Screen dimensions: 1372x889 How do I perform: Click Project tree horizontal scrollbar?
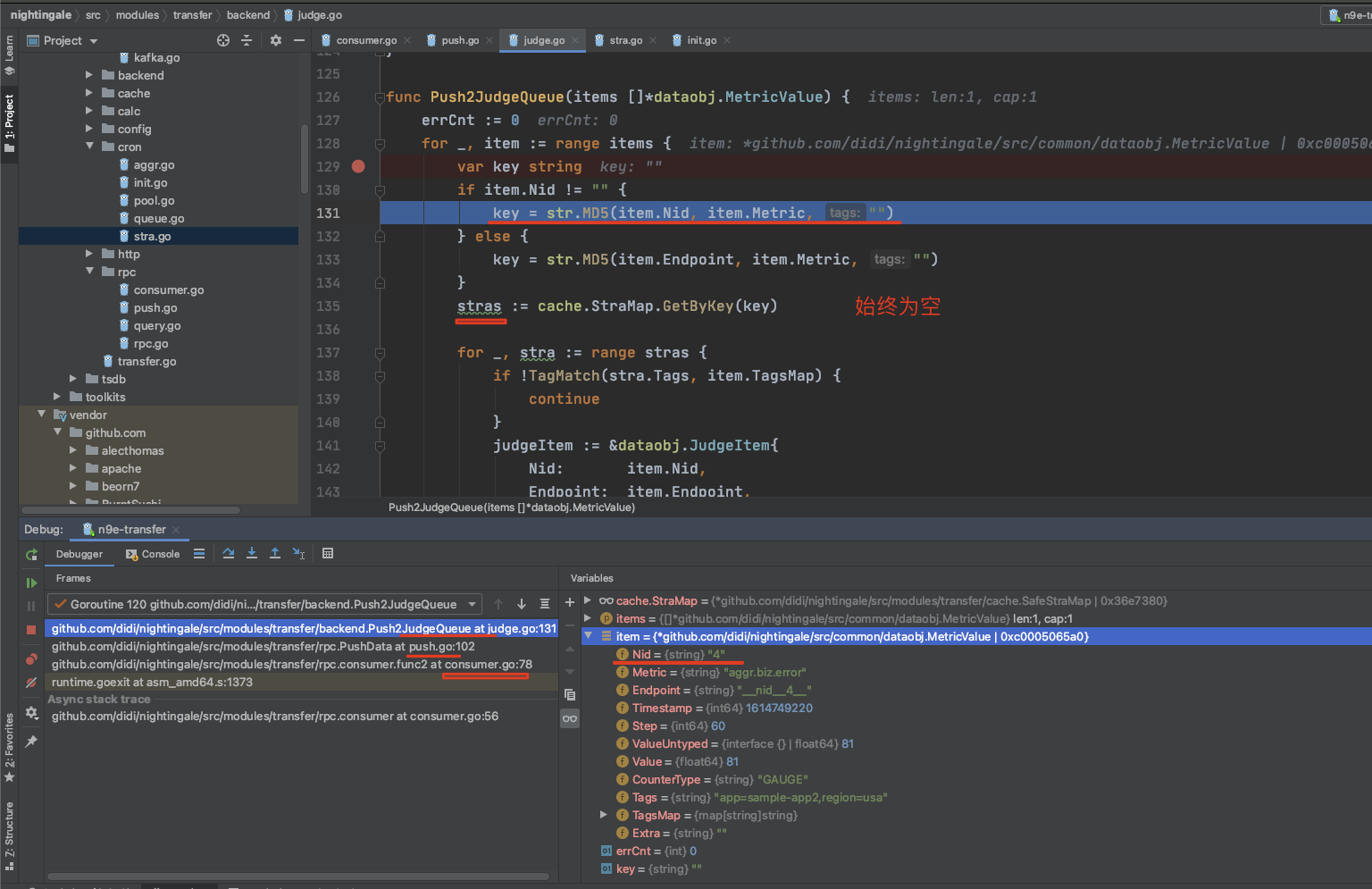(131, 510)
